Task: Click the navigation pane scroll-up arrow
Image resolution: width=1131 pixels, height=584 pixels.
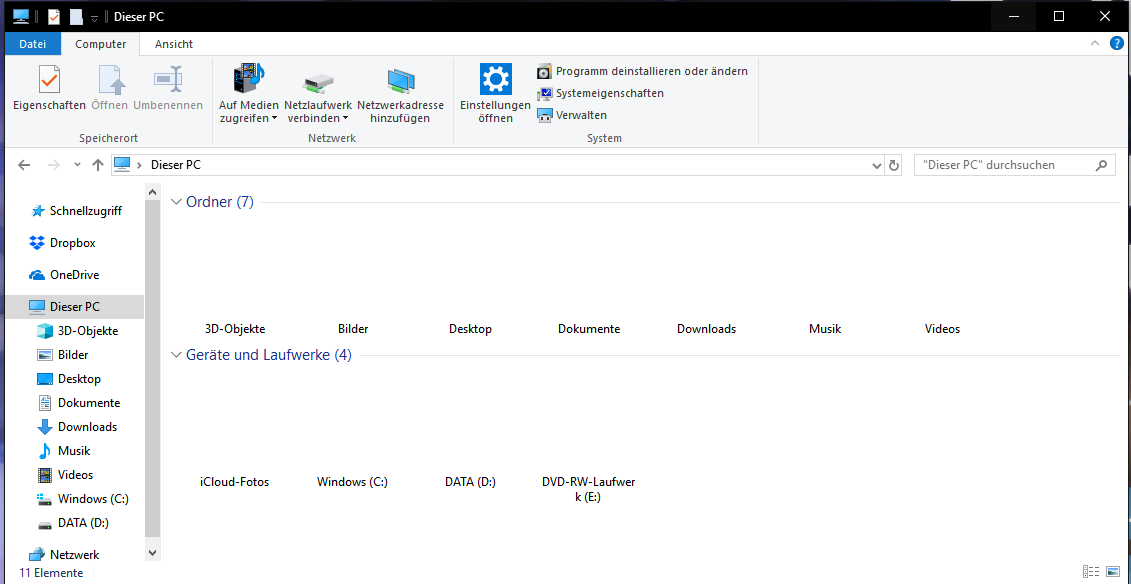Action: click(x=152, y=193)
